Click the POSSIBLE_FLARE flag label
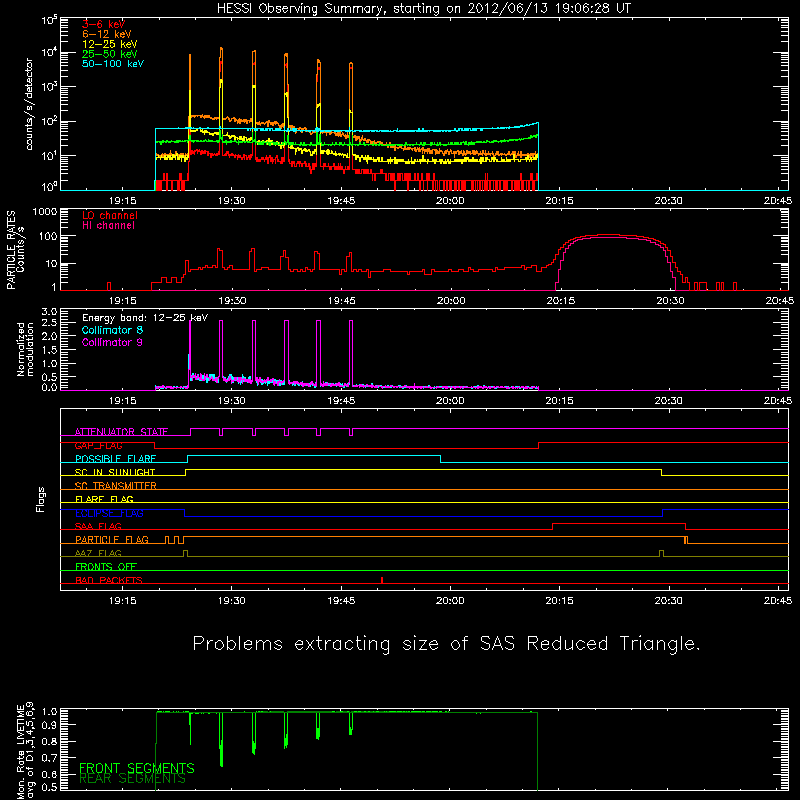 [x=115, y=459]
